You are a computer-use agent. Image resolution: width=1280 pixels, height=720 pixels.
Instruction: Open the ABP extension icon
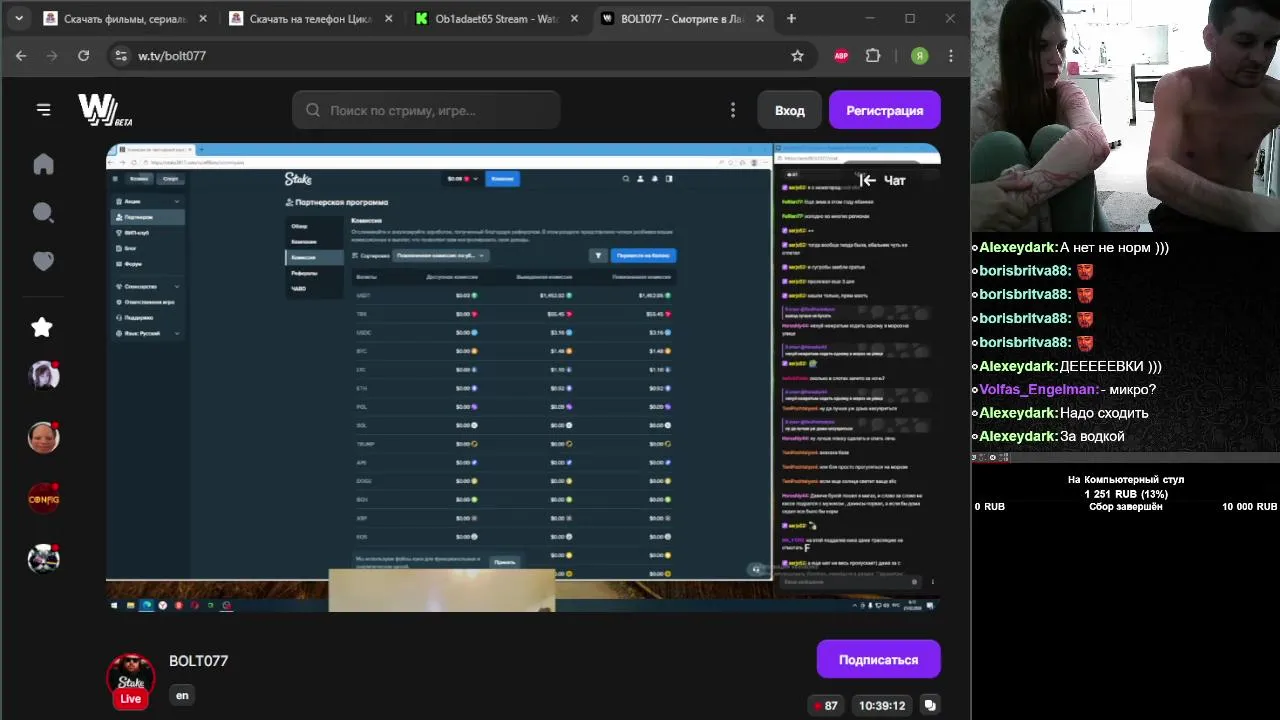(x=841, y=56)
